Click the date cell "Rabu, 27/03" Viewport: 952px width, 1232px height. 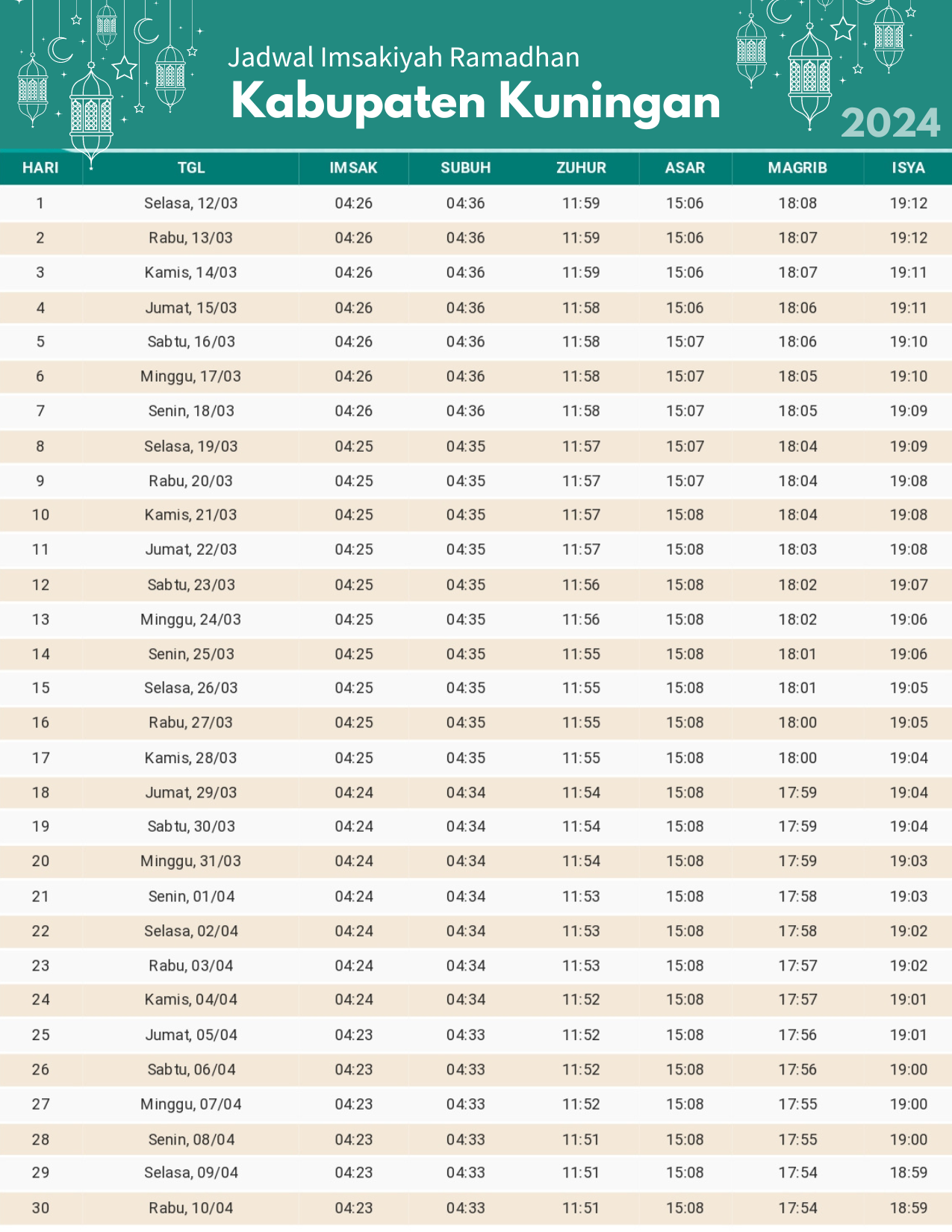tap(191, 723)
